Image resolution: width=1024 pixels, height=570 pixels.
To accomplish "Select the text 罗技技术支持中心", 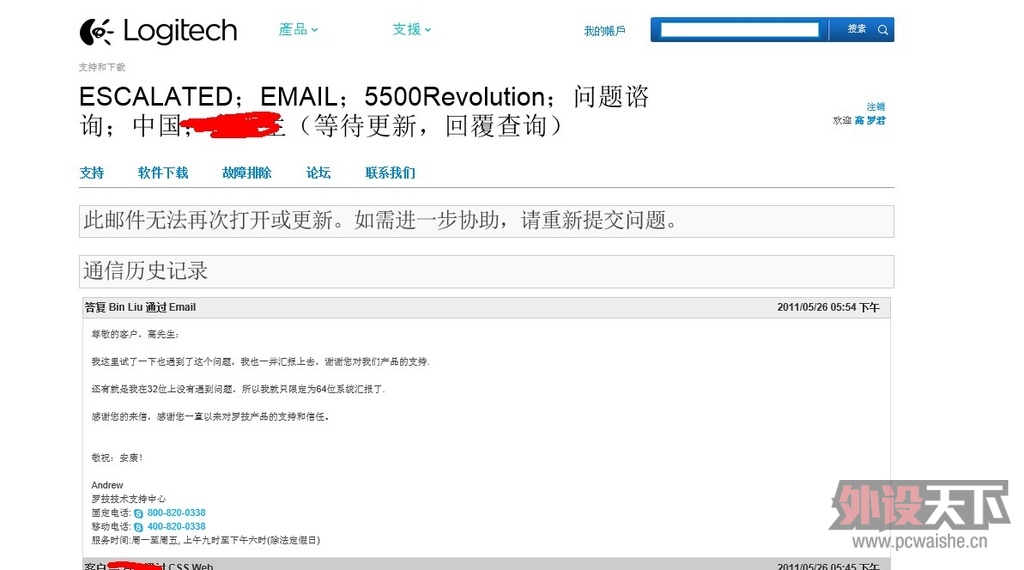I will point(129,499).
